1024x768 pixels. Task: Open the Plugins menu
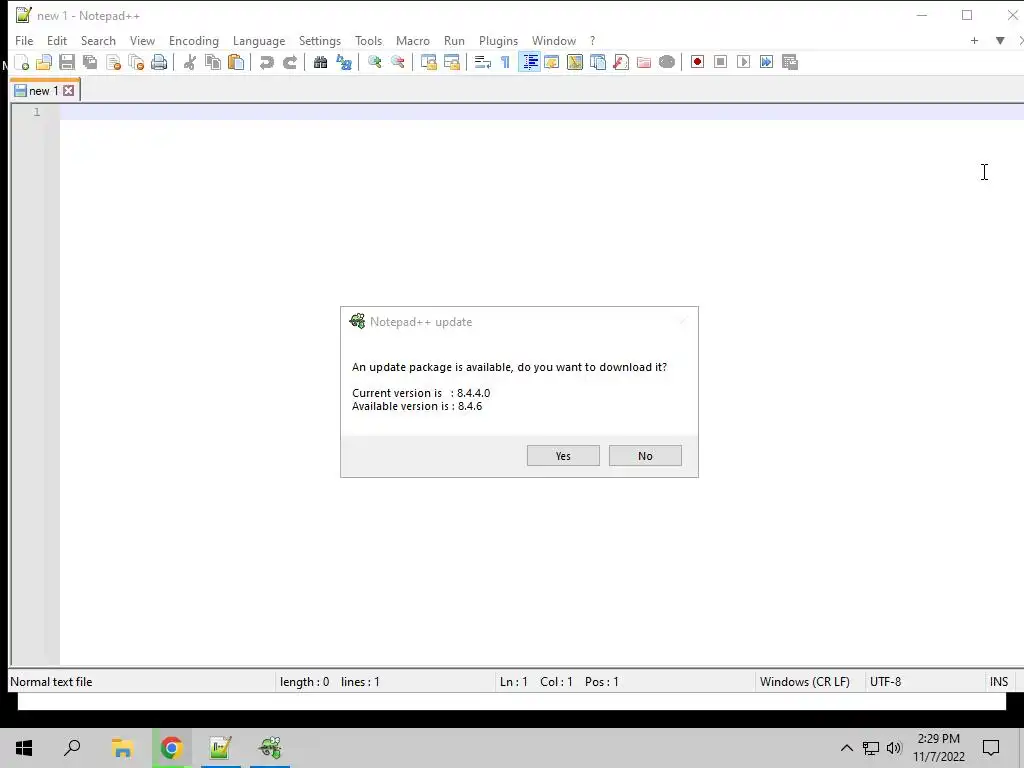498,40
